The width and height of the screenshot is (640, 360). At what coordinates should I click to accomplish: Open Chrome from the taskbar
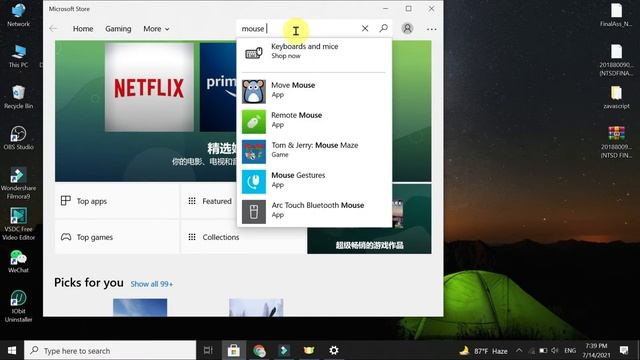click(x=259, y=350)
